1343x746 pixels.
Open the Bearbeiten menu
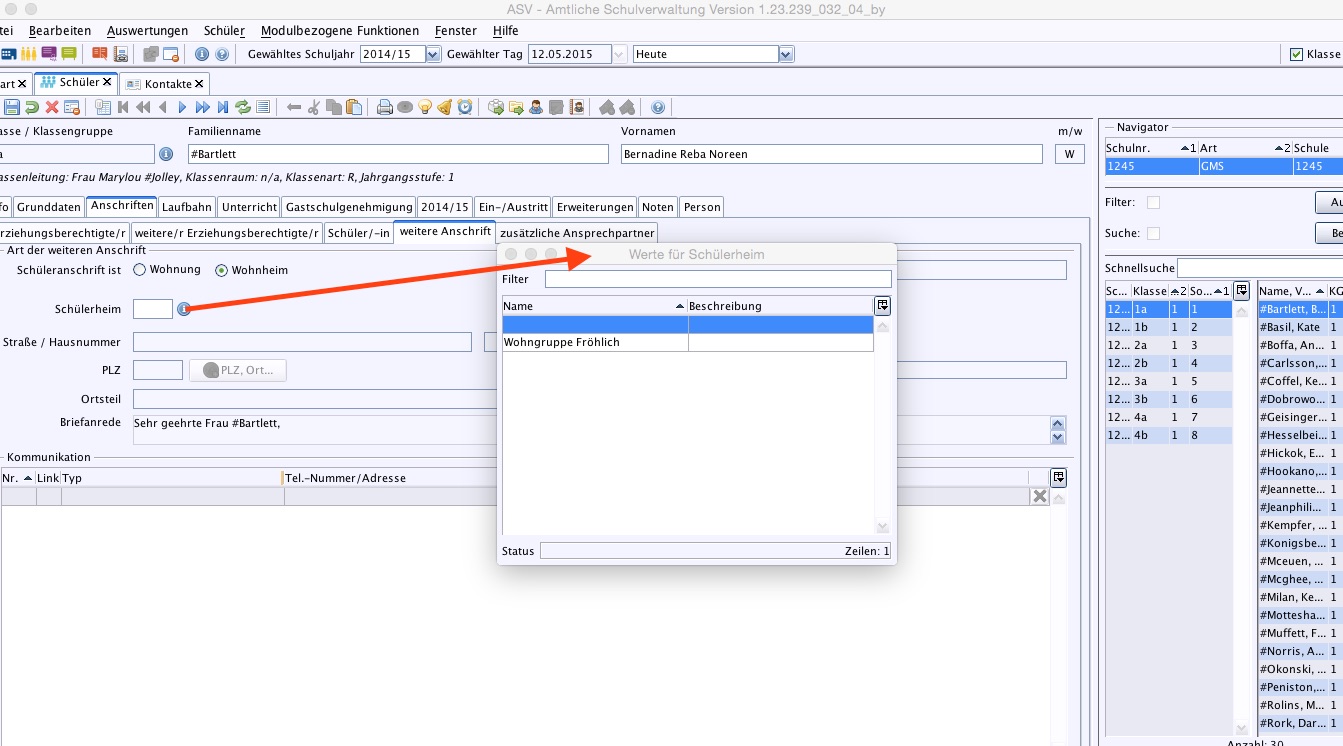coord(60,31)
